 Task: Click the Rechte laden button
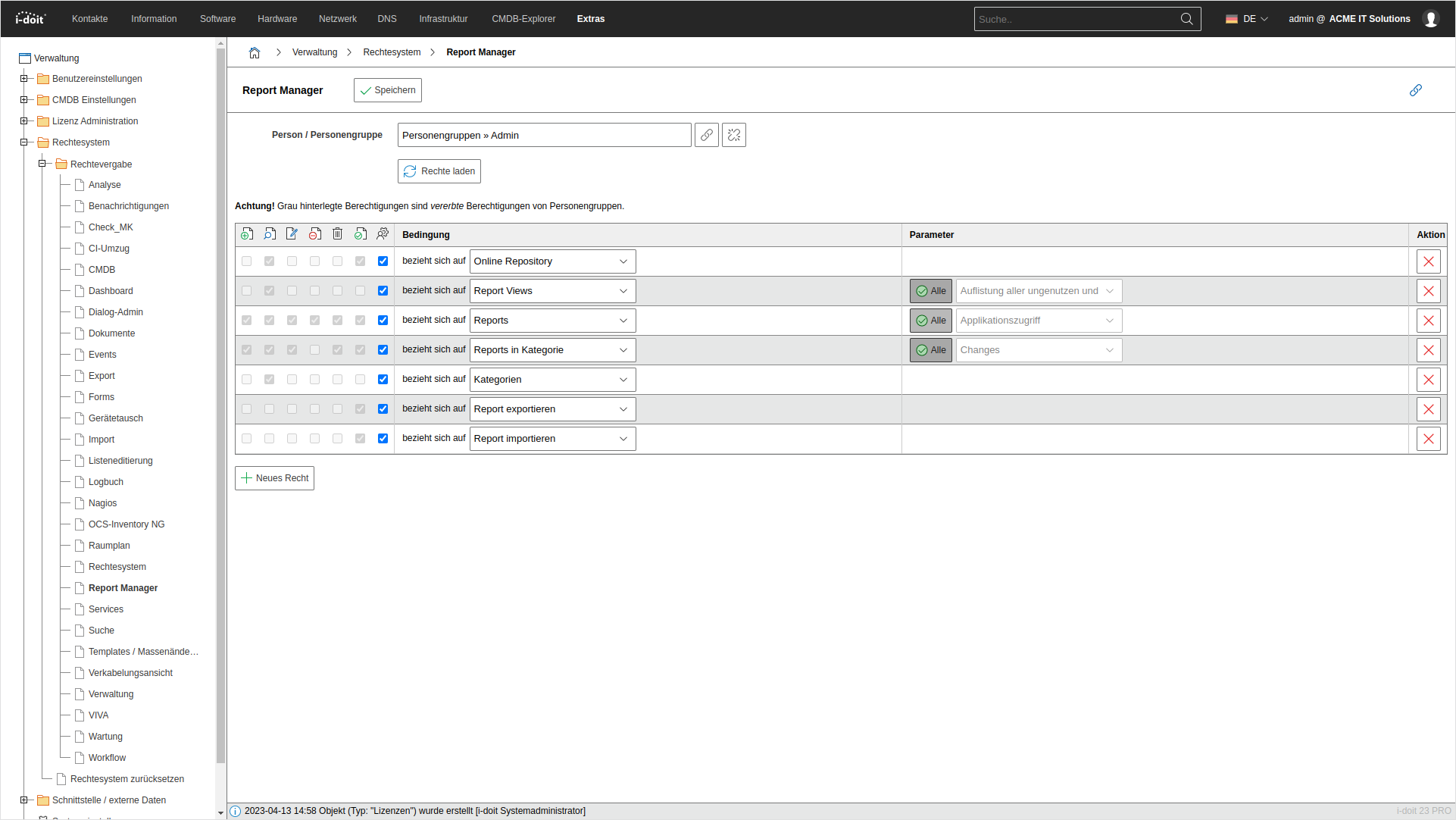[439, 171]
